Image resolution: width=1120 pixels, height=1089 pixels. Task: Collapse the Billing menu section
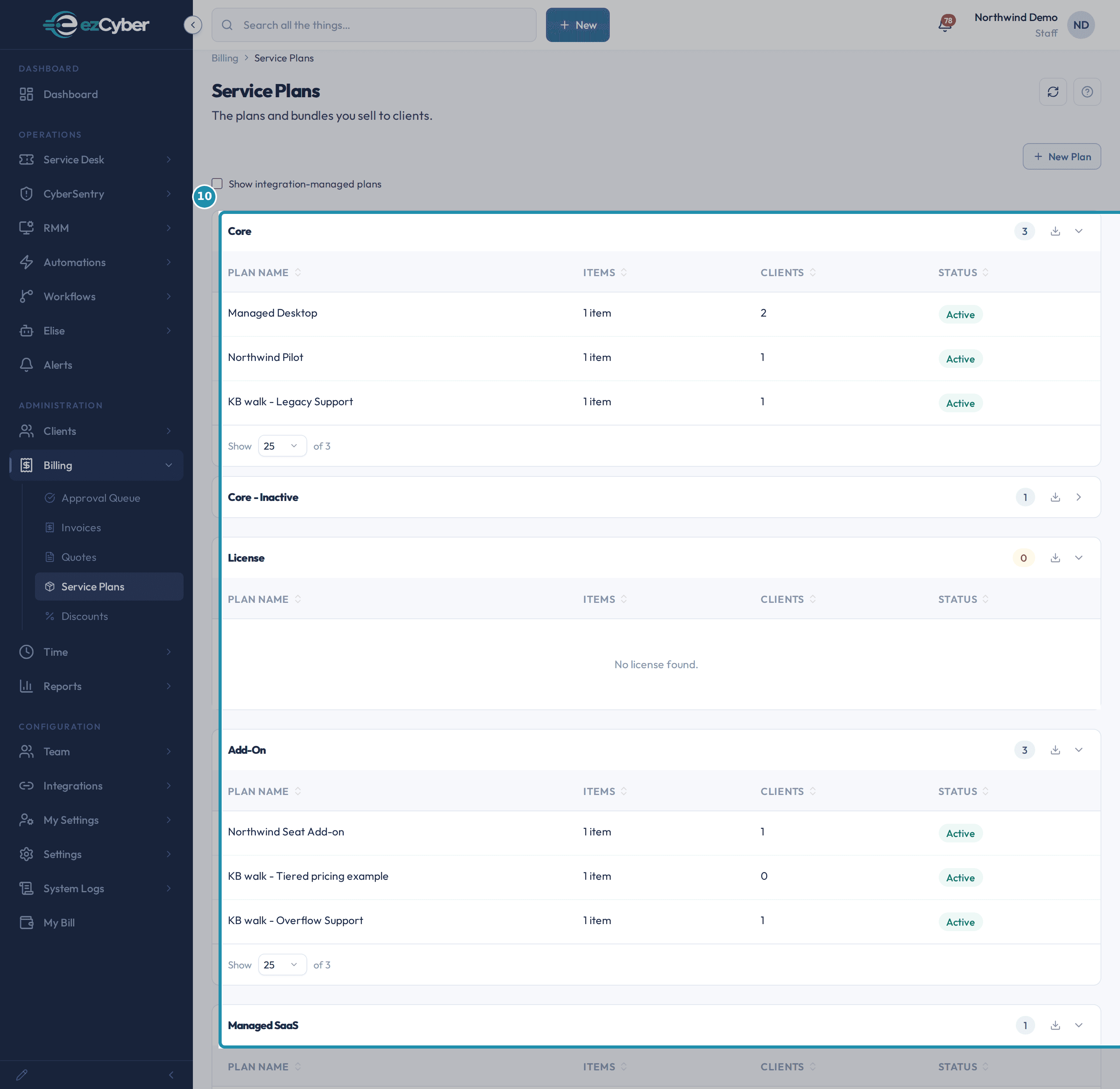96,465
